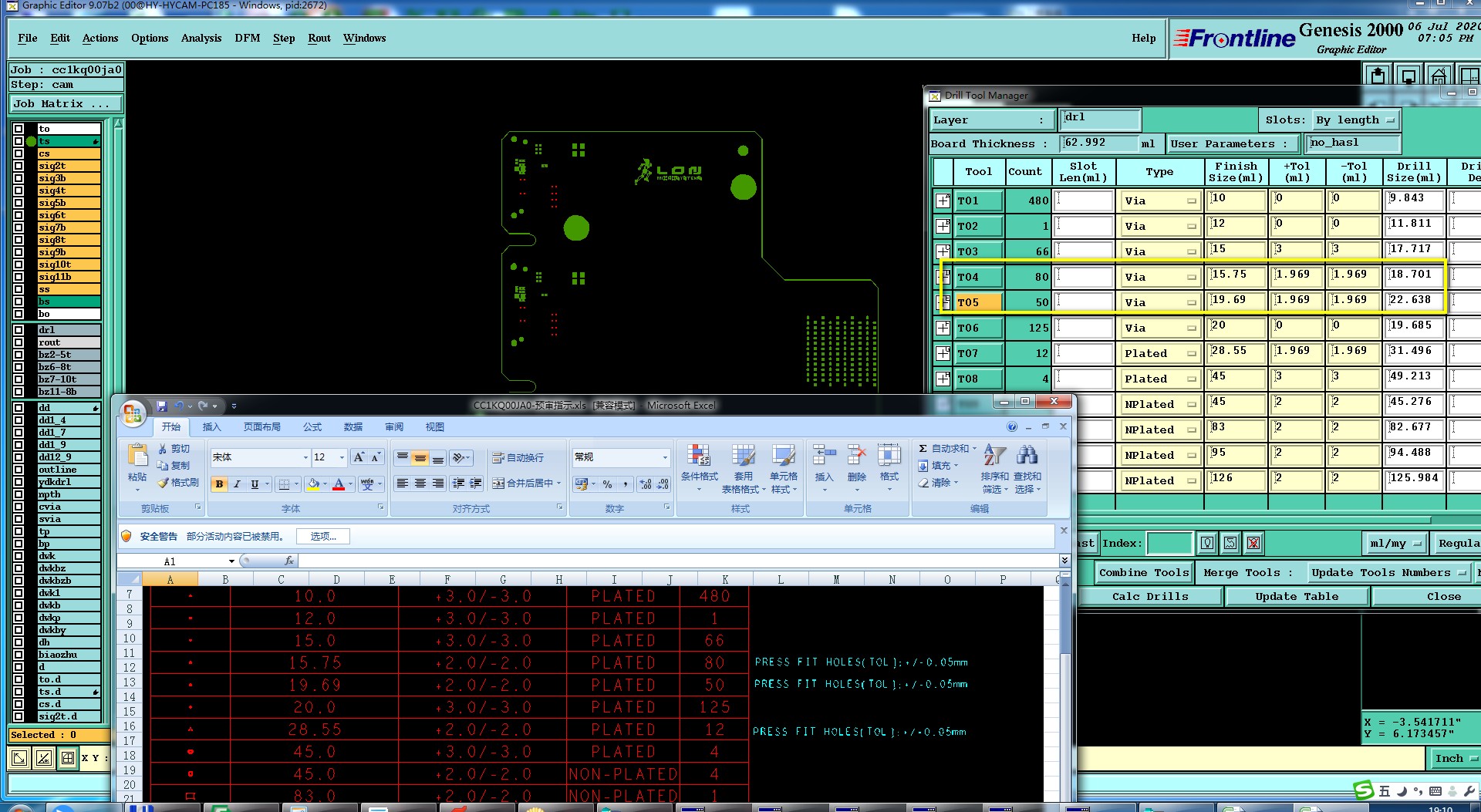Image resolution: width=1481 pixels, height=812 pixels.
Task: Click the Job Matrix button
Action: coord(65,104)
